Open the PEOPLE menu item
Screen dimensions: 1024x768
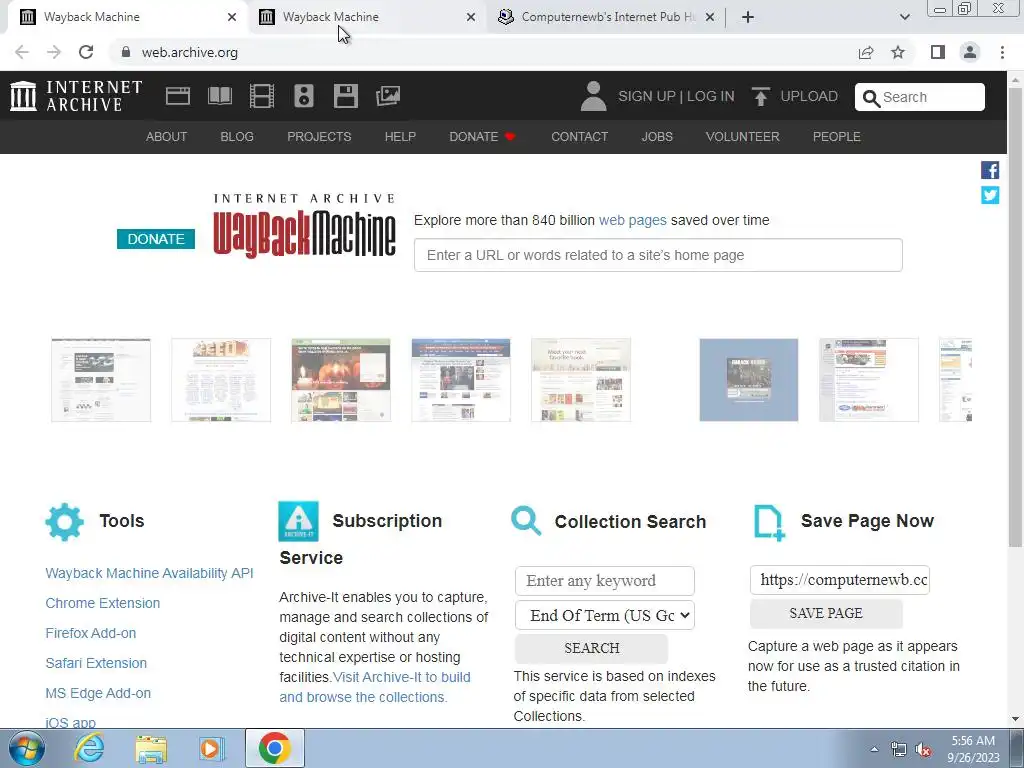(x=837, y=136)
